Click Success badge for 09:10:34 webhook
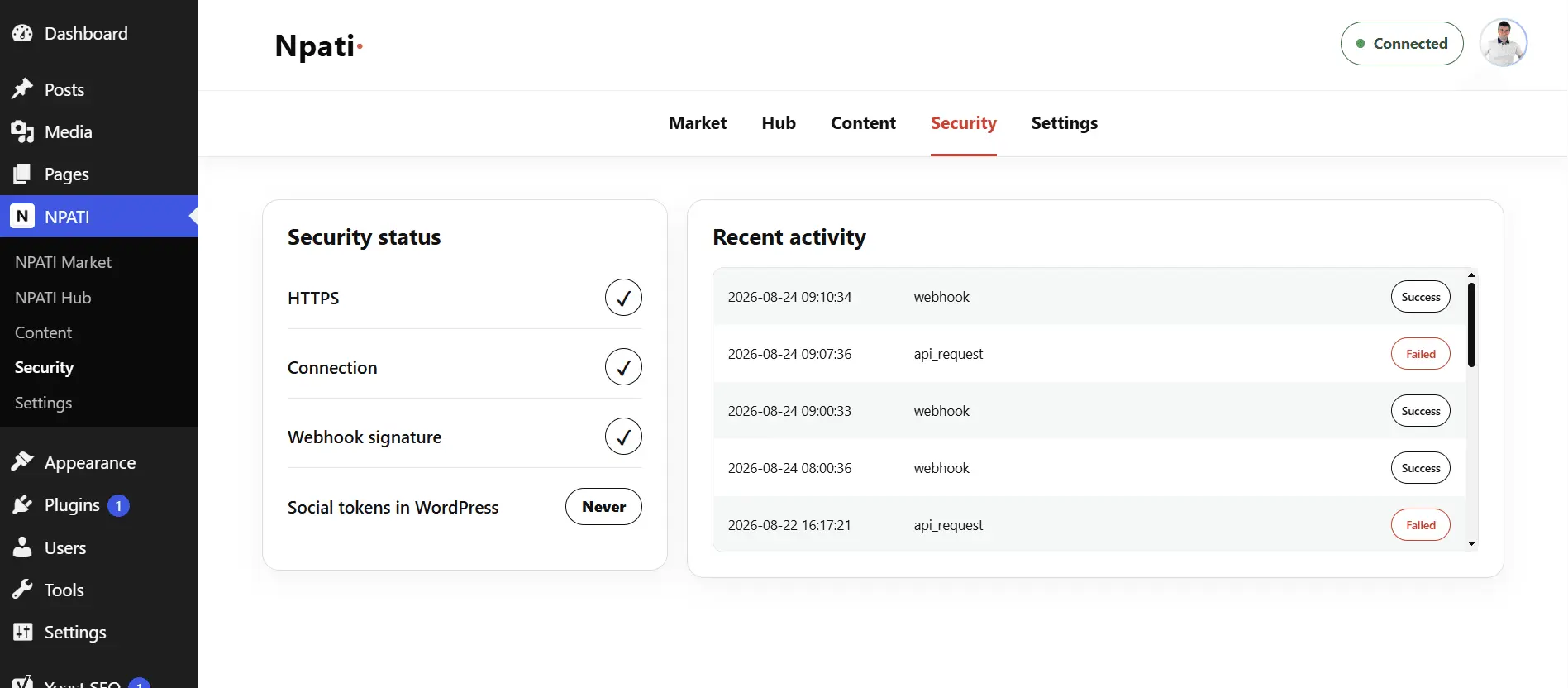This screenshot has height=688, width=1568. click(x=1421, y=297)
